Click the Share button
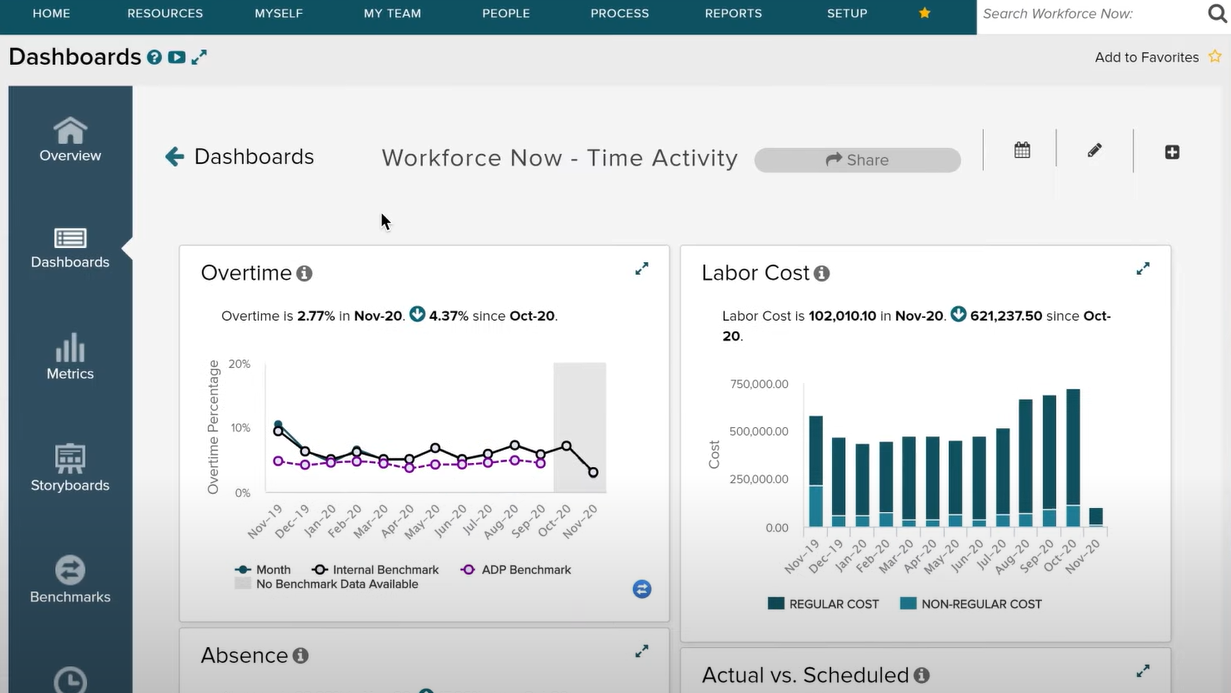Screen dimensions: 1231x693 pyautogui.click(x=857, y=160)
